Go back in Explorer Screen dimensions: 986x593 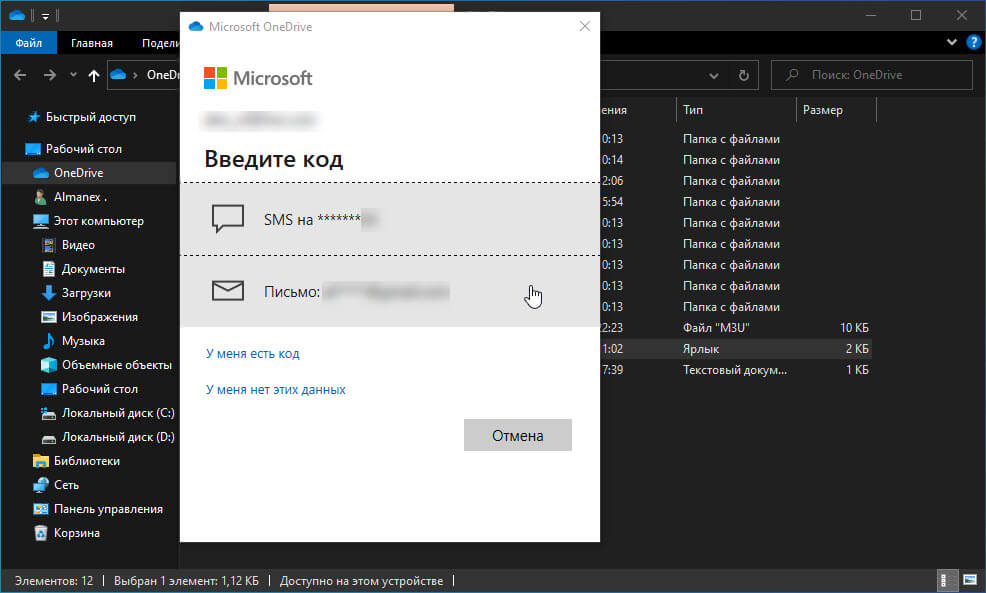click(20, 75)
